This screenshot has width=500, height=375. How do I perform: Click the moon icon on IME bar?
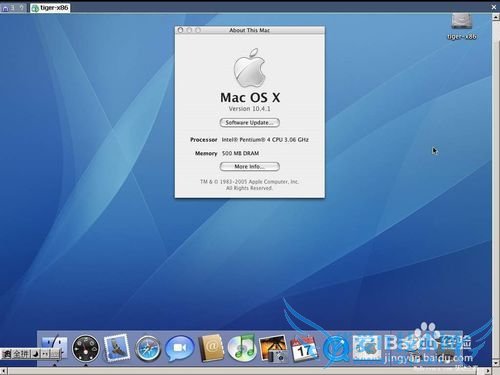click(36, 354)
